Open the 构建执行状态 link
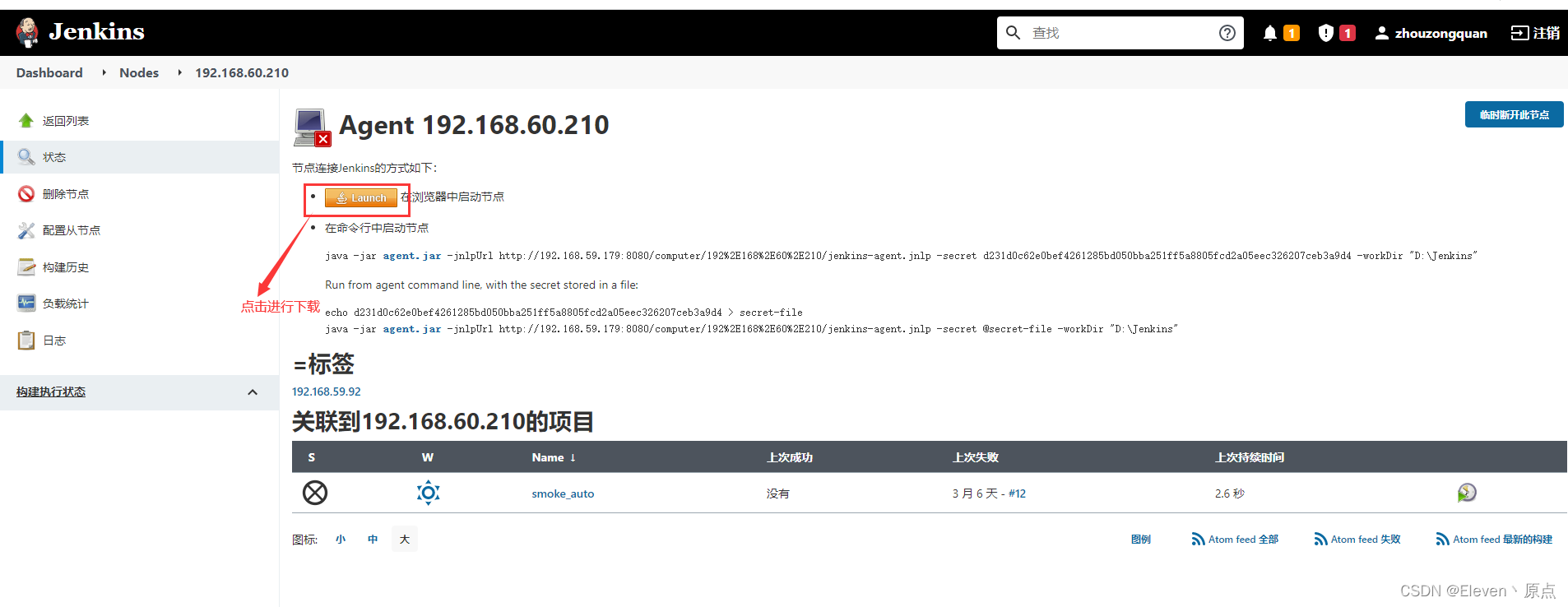1568x607 pixels. pyautogui.click(x=51, y=392)
